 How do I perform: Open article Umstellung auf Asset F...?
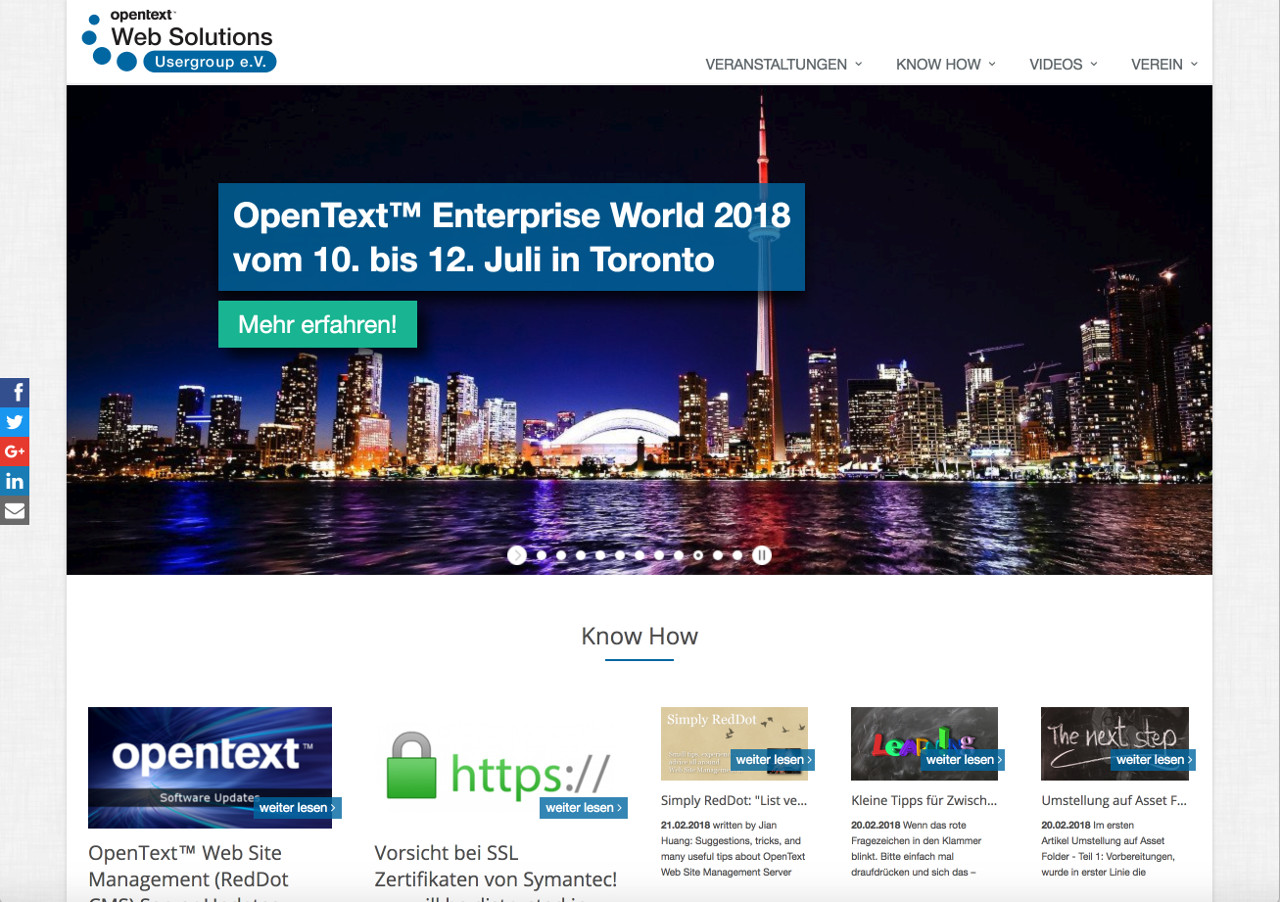1114,801
